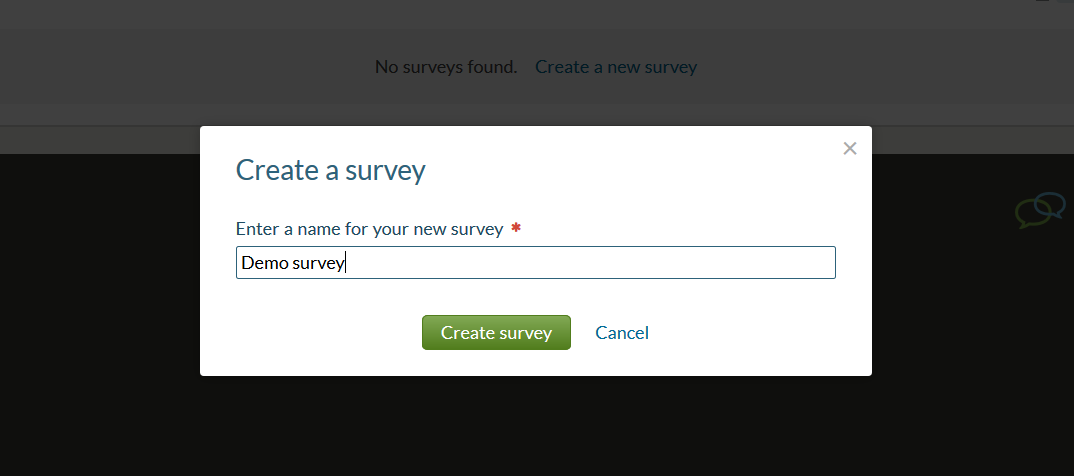Focus the survey name input field
The width and height of the screenshot is (1074, 476).
536,262
